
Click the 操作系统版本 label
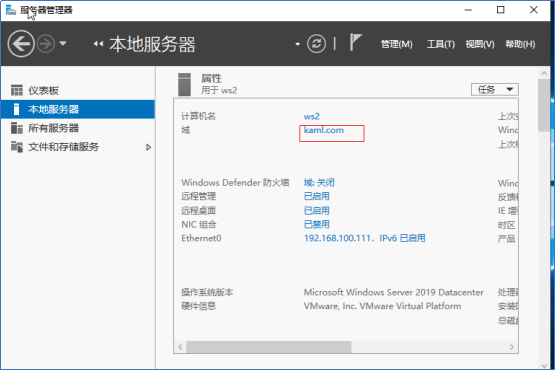pyautogui.click(x=207, y=292)
